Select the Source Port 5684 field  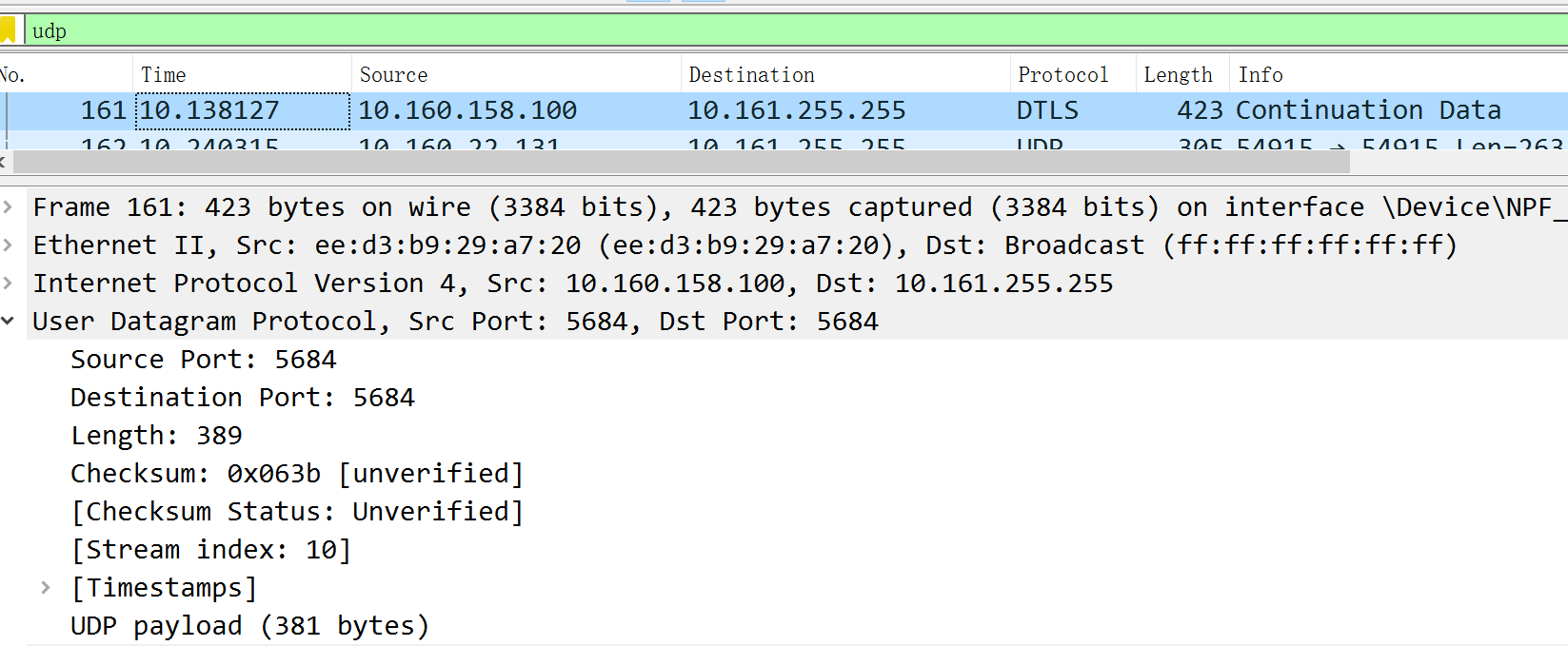[x=203, y=359]
